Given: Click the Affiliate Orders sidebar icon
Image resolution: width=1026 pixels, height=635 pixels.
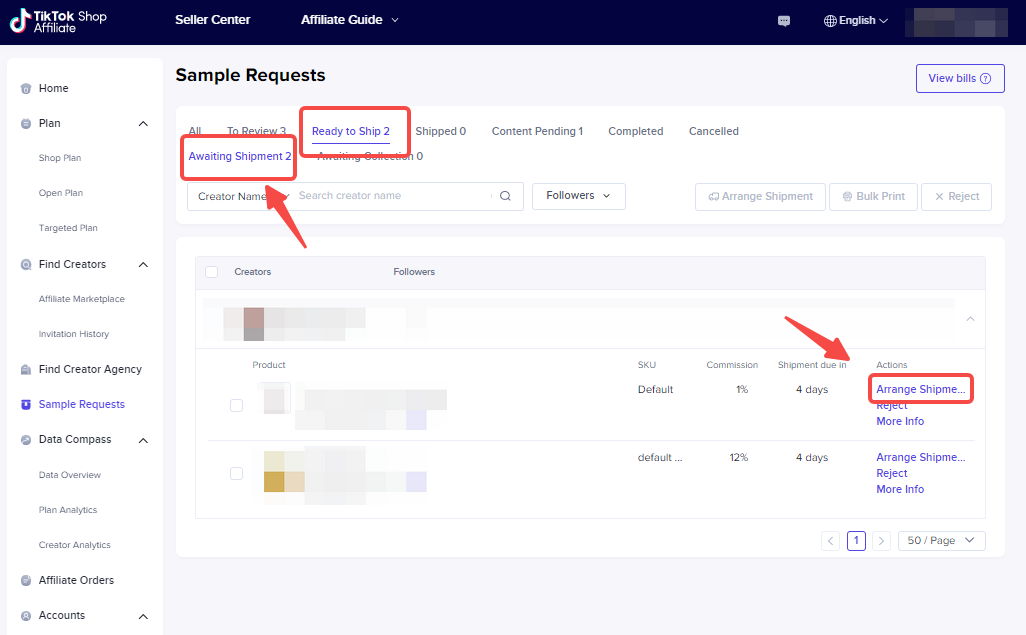Looking at the screenshot, I should [26, 581].
